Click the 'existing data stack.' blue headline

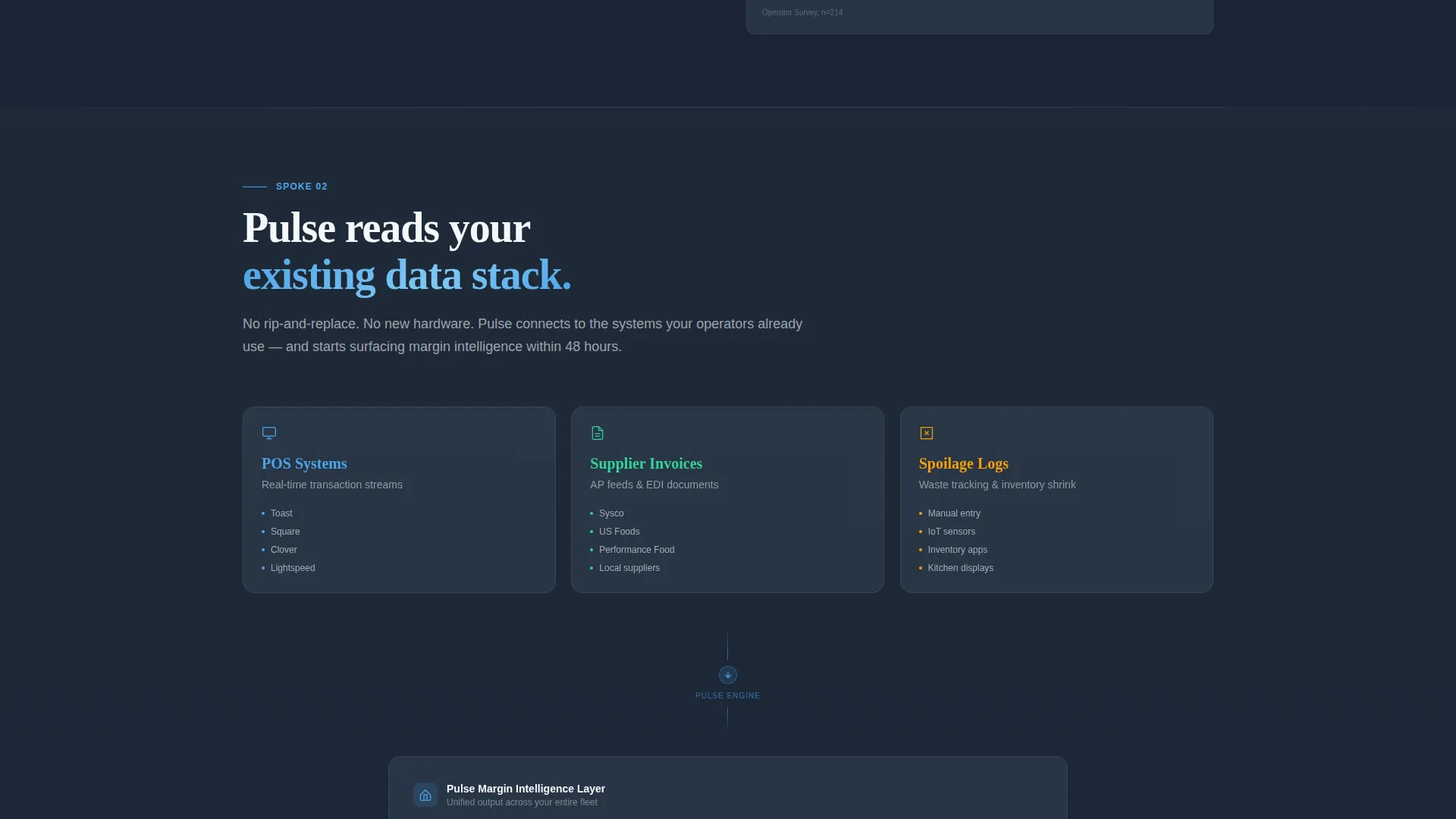pyautogui.click(x=406, y=275)
